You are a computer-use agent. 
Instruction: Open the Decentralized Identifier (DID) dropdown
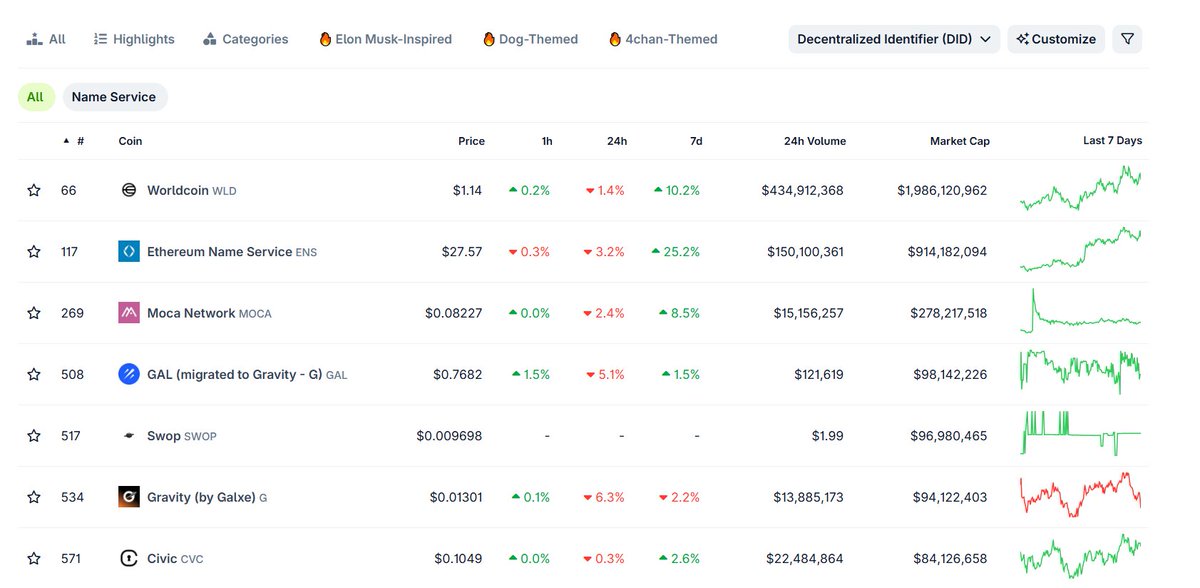[894, 39]
